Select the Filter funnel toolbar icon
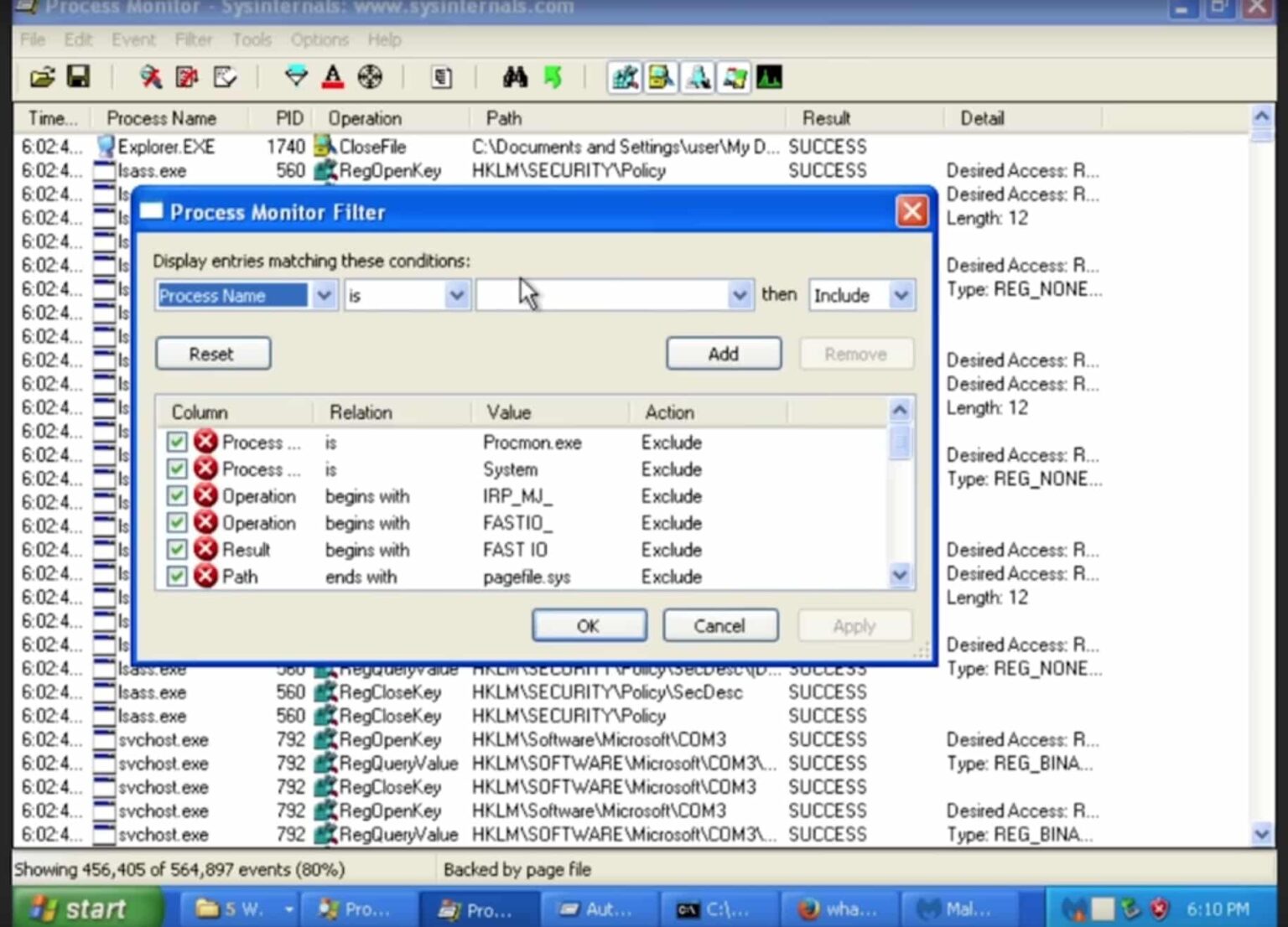This screenshot has height=927, width=1288. [x=297, y=77]
